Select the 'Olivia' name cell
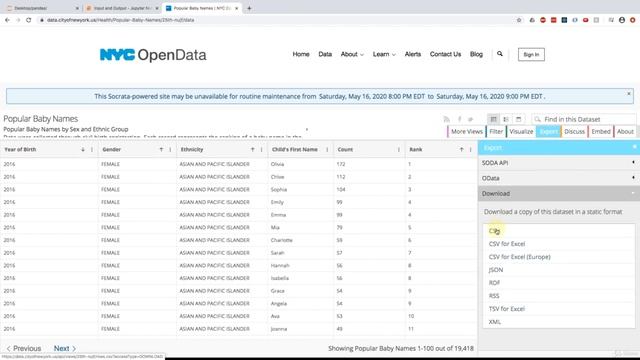 pos(277,164)
